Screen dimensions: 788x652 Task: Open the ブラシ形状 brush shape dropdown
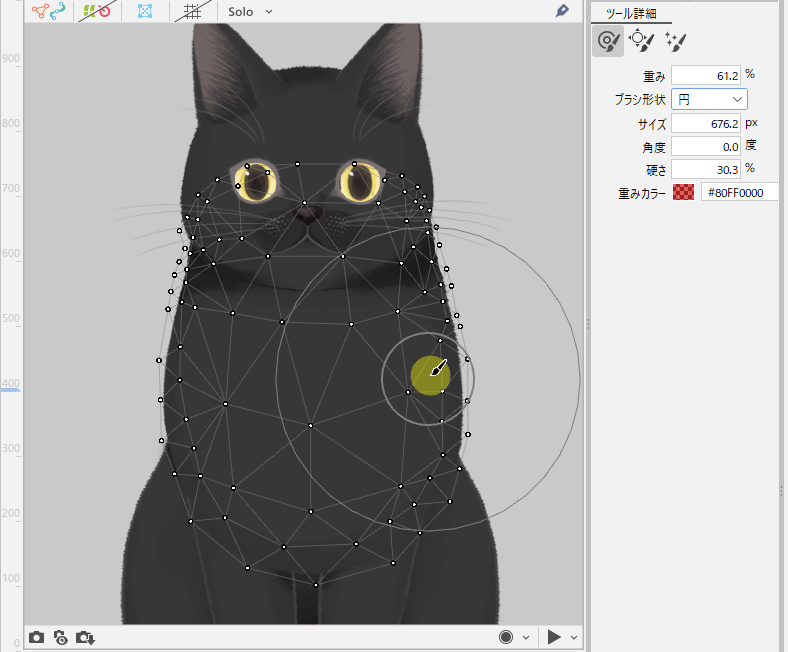[708, 99]
